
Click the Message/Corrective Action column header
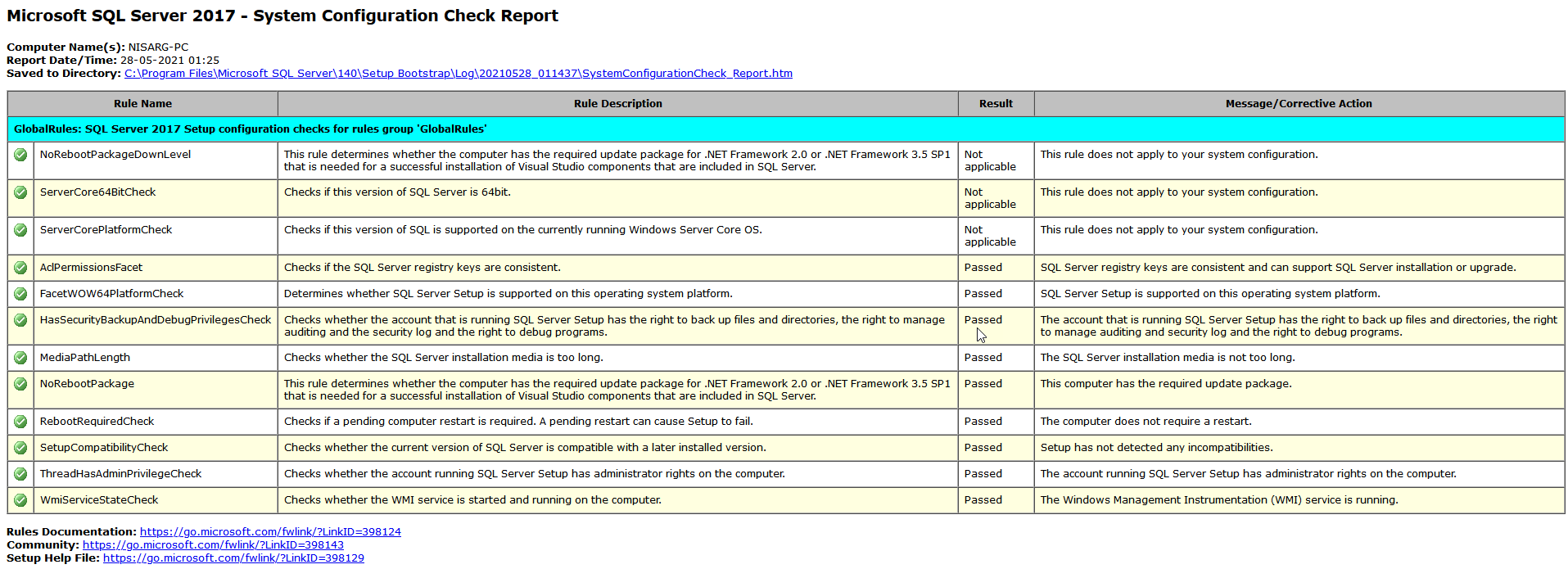(1299, 104)
